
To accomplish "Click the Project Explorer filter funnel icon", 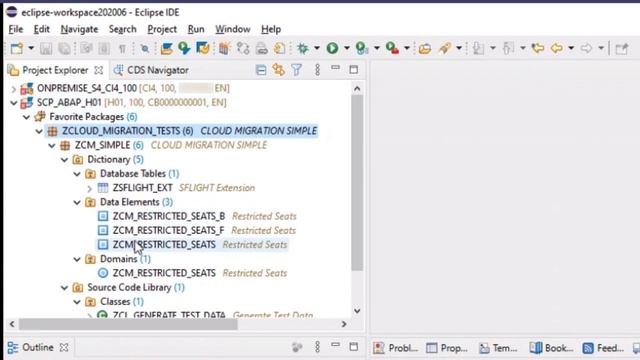I will [297, 70].
